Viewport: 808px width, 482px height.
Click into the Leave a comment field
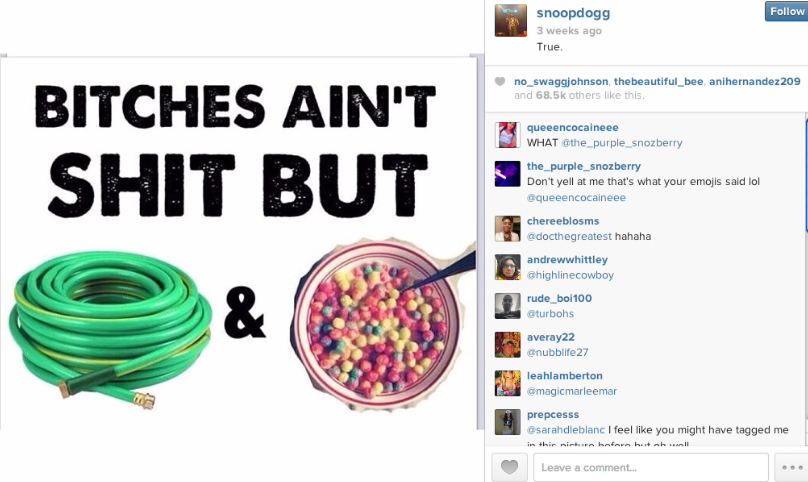point(651,468)
